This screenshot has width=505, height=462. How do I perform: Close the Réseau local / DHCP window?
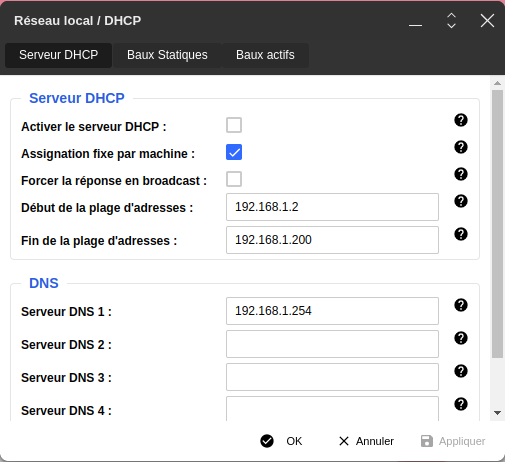487,21
